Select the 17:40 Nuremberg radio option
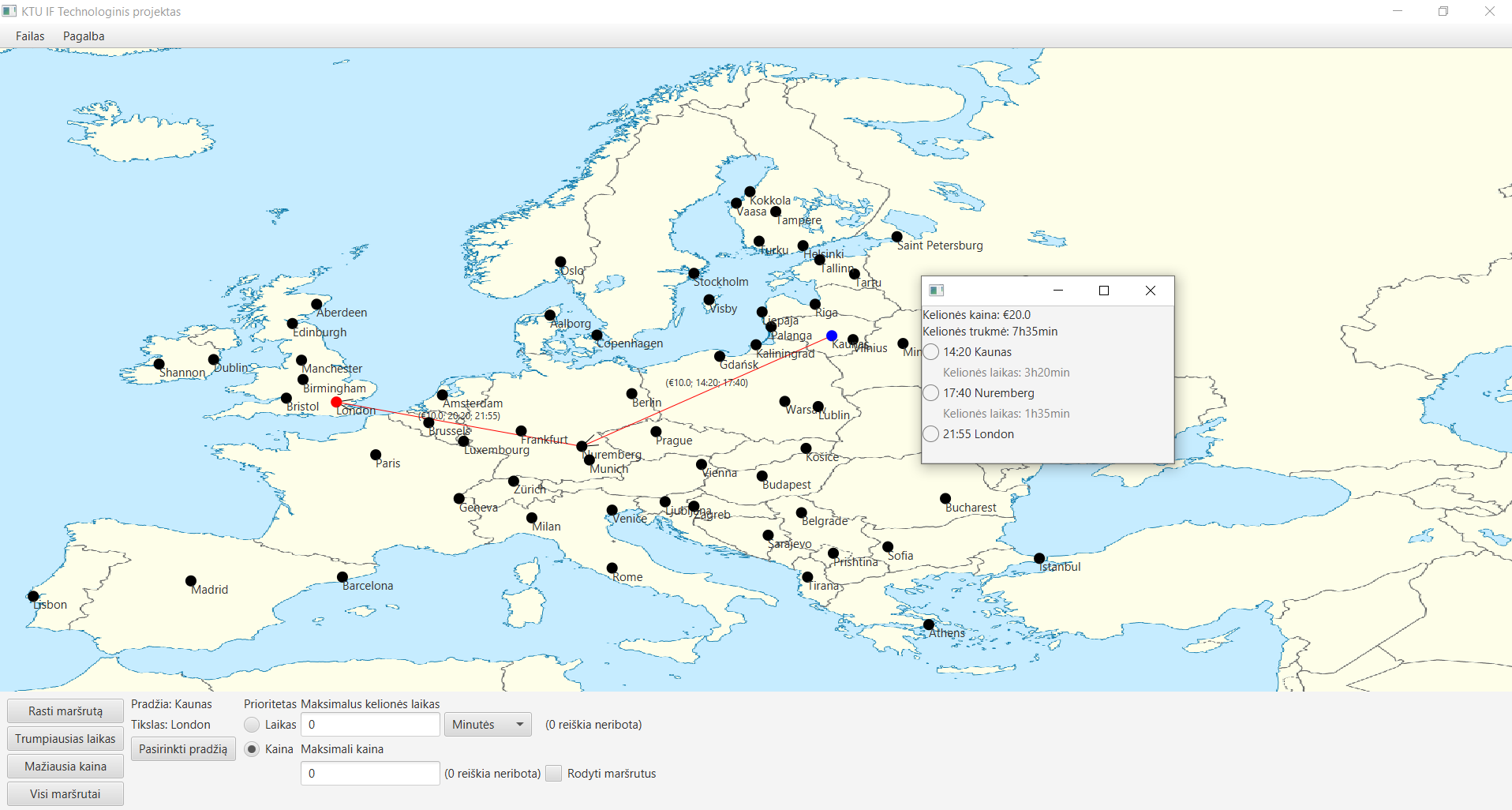Viewport: 1512px width, 810px height. (x=931, y=393)
